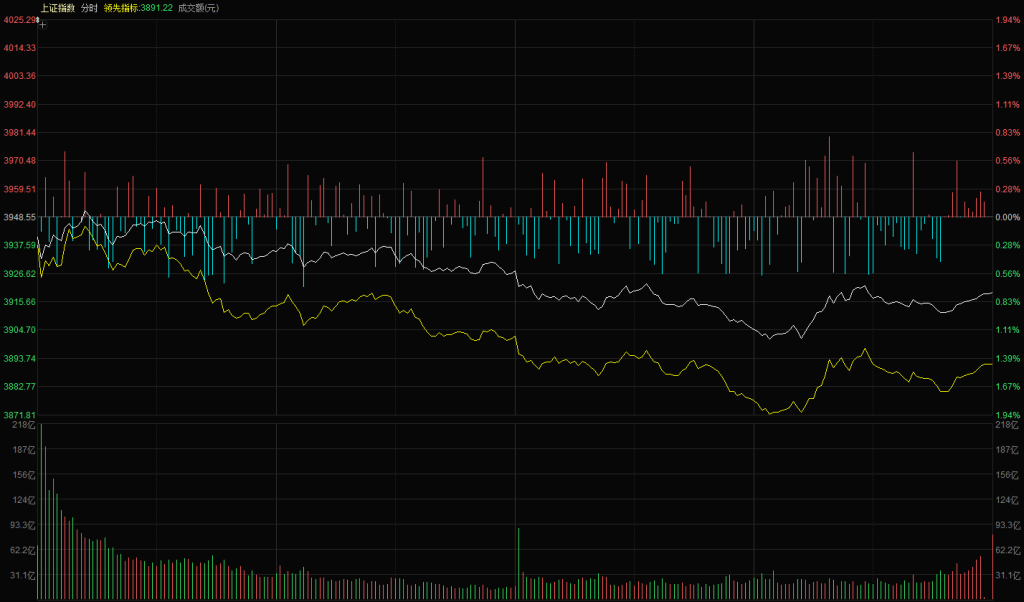Image resolution: width=1024 pixels, height=602 pixels.
Task: Click the plus crosshair icon at chart corner
Action: 42,24
